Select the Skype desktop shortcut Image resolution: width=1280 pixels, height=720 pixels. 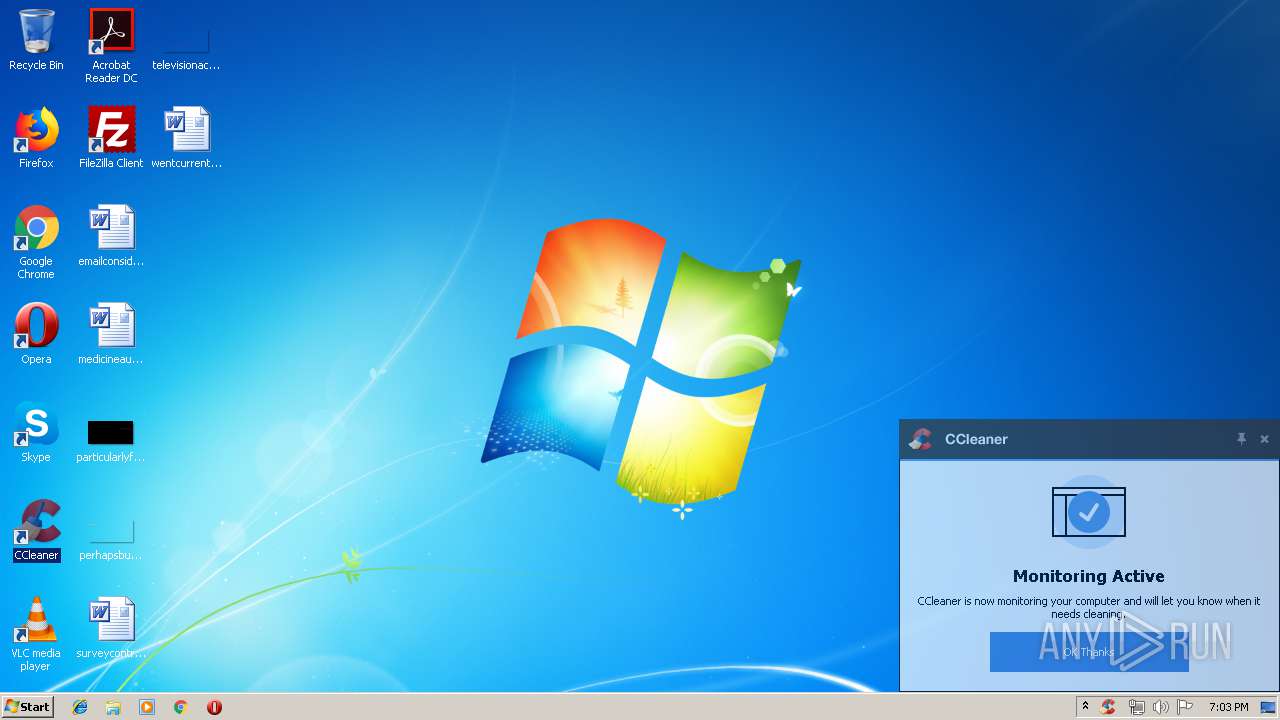coord(36,433)
